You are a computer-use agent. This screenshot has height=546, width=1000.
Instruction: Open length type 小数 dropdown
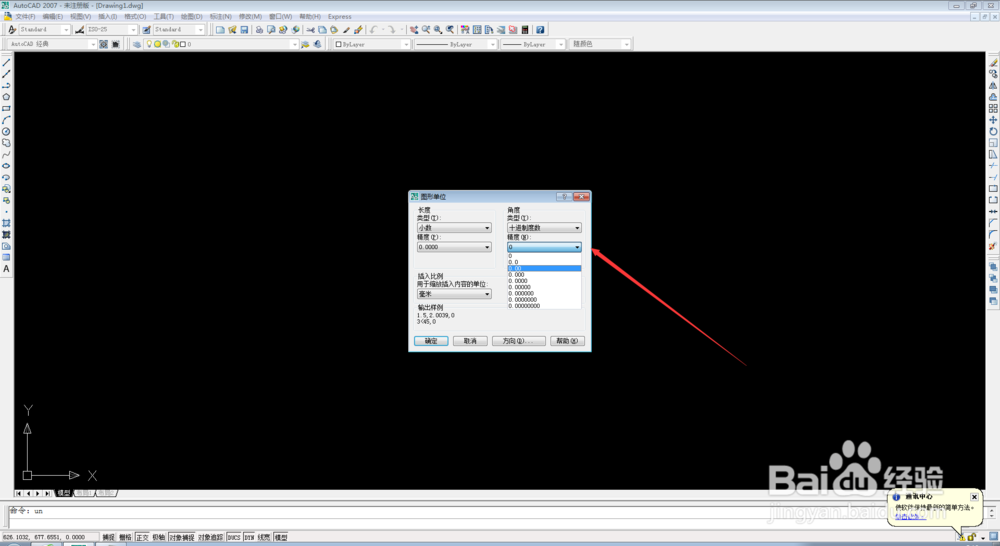point(454,228)
